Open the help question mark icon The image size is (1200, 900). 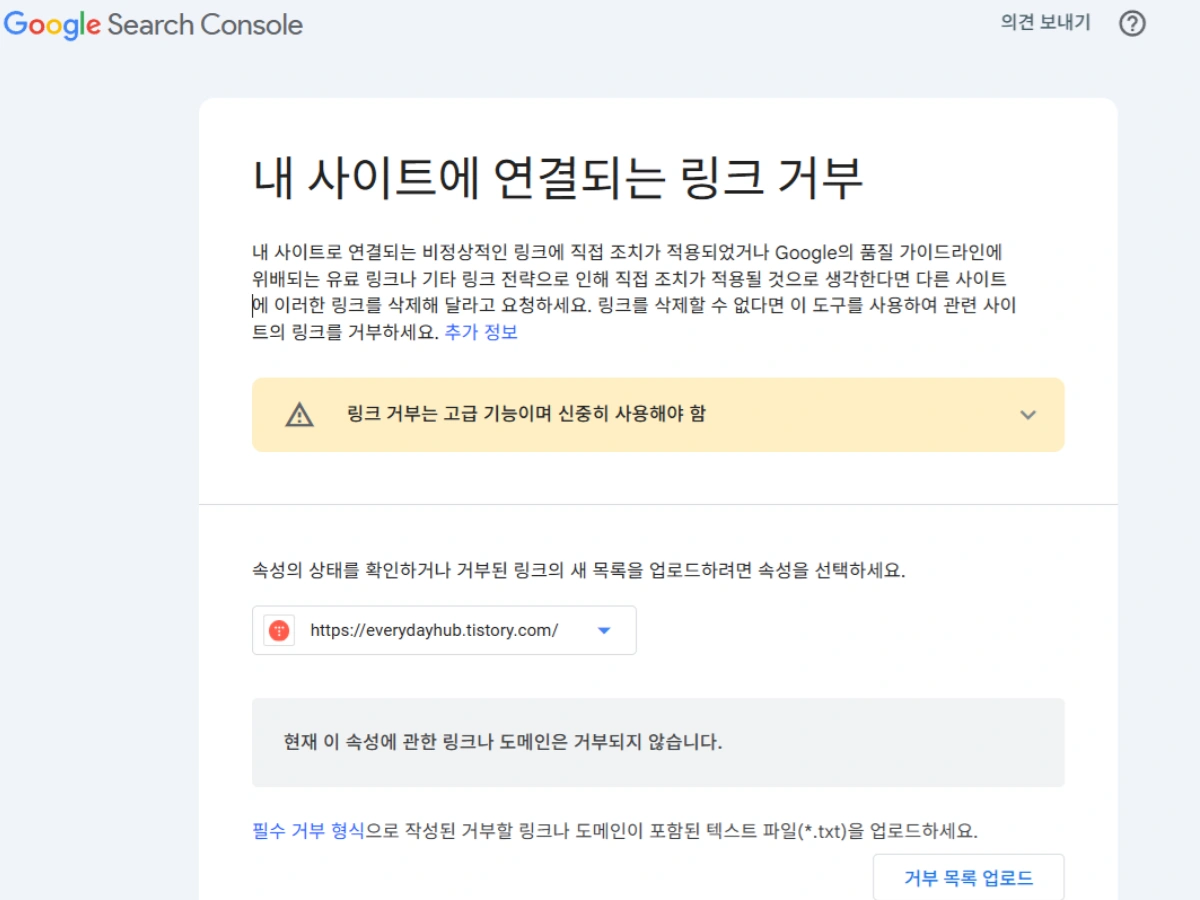(x=1131, y=24)
